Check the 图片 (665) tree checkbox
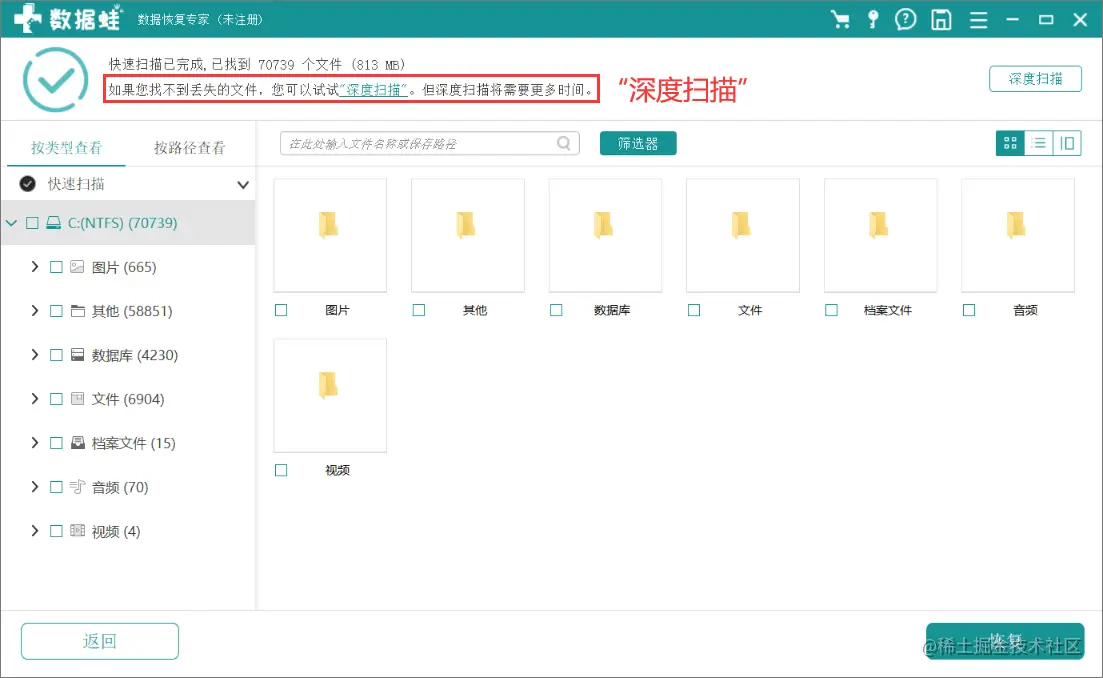 [56, 267]
